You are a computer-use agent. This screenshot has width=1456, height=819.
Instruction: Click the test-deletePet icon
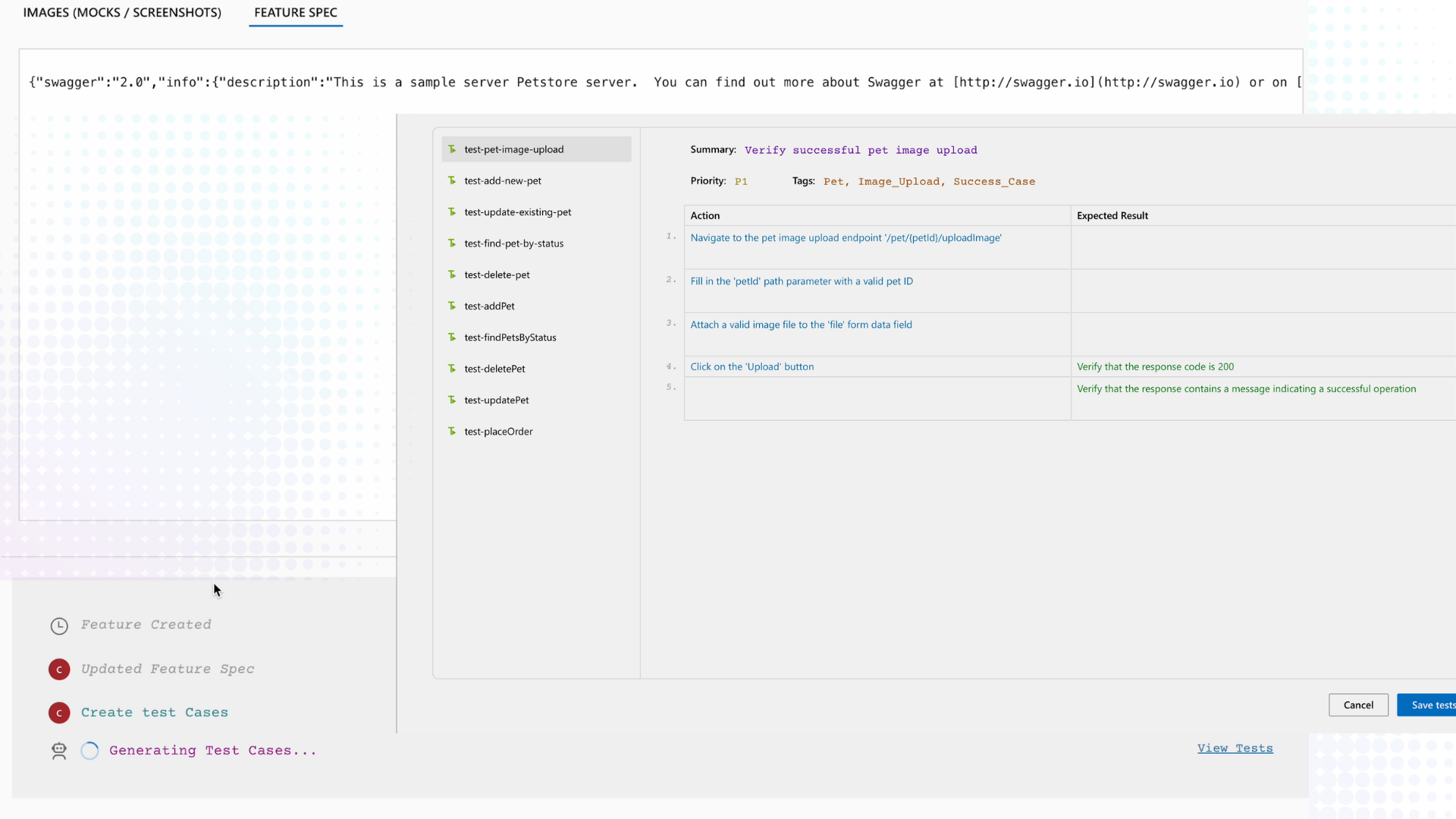point(452,368)
